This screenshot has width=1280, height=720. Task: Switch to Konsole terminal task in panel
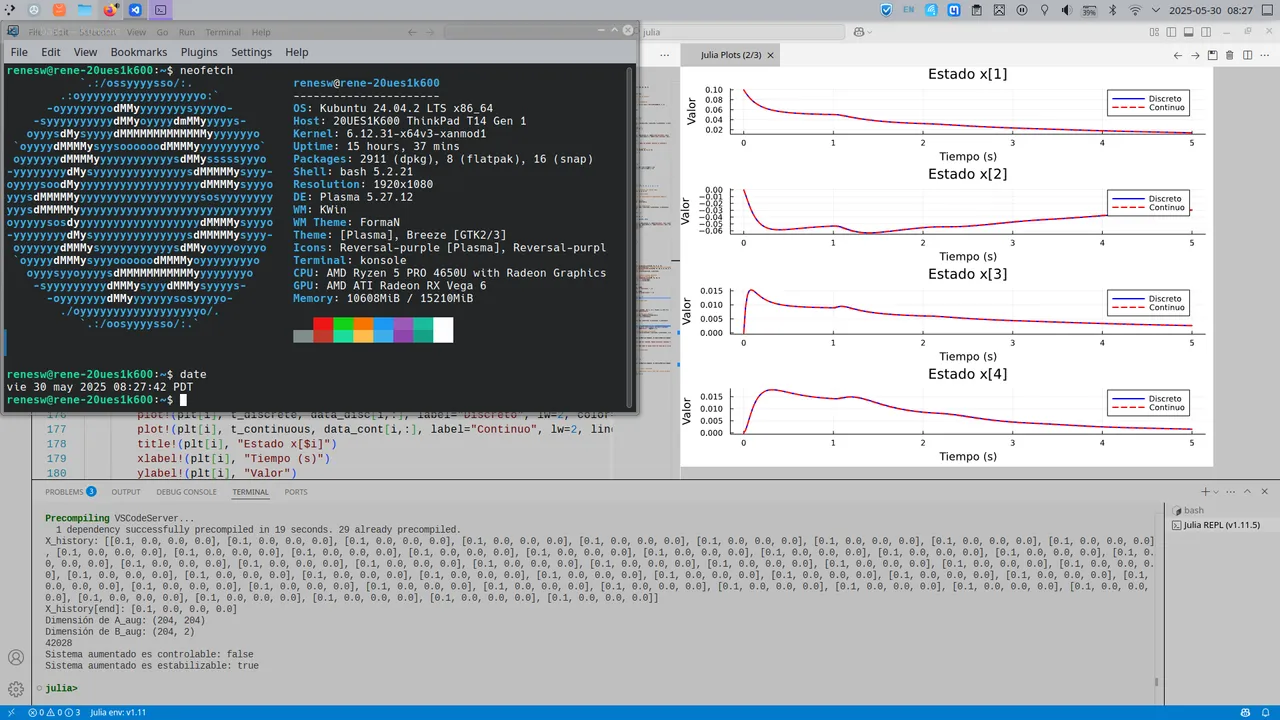pos(160,10)
